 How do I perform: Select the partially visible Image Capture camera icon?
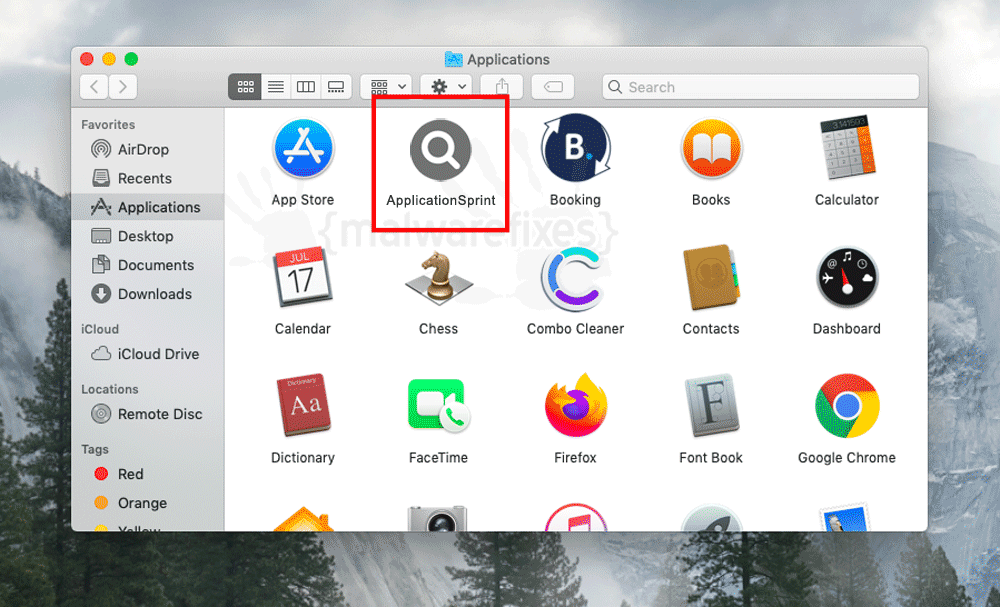pyautogui.click(x=438, y=518)
